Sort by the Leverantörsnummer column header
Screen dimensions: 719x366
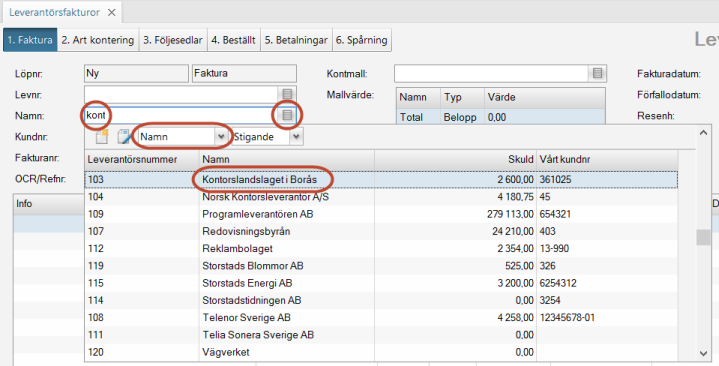click(x=142, y=159)
